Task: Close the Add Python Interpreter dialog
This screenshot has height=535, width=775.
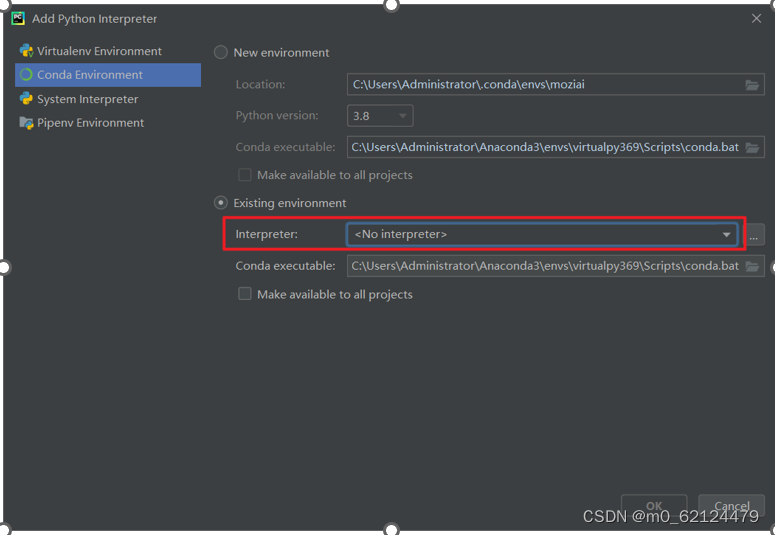Action: pyautogui.click(x=756, y=18)
